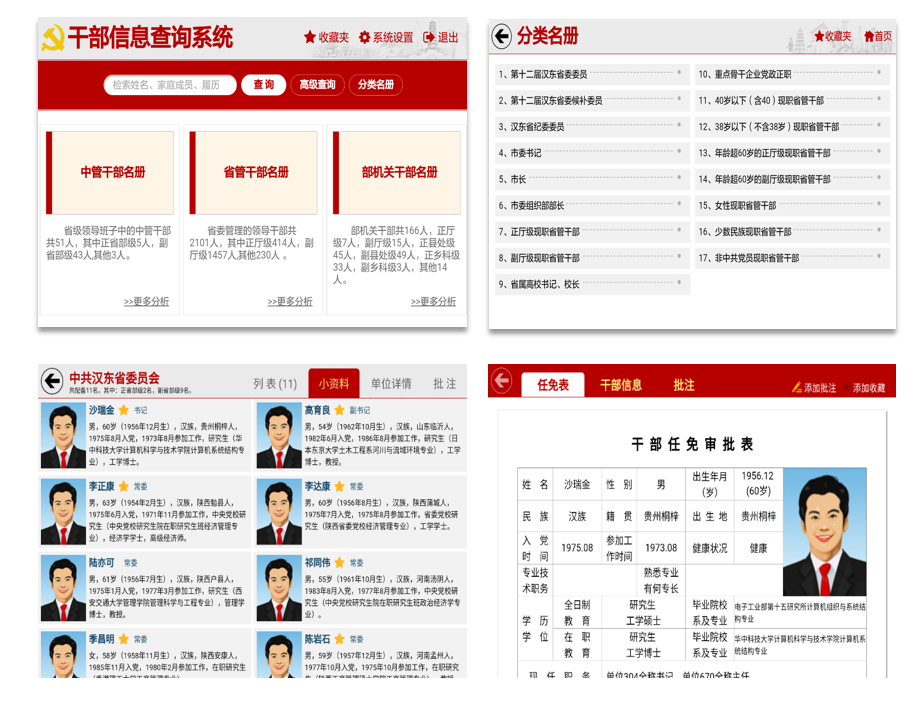This screenshot has width=914, height=704.
Task: Open 女性现职省管干部 category row
Action: click(792, 205)
